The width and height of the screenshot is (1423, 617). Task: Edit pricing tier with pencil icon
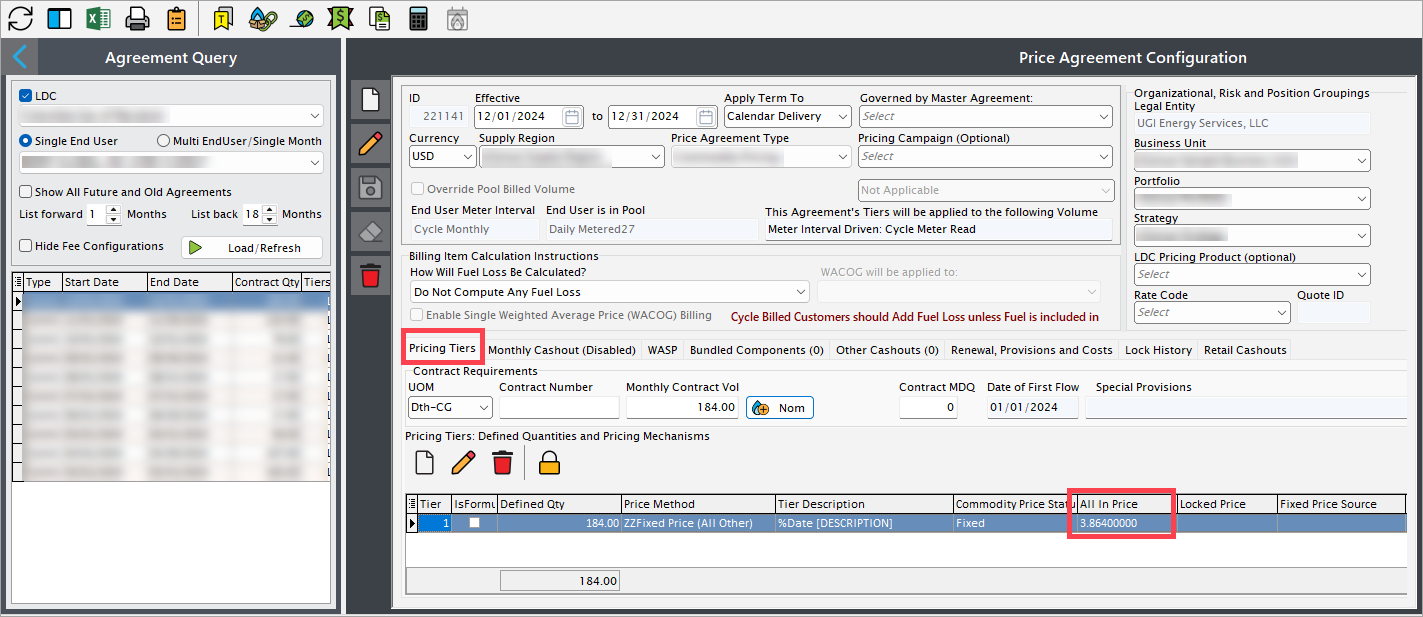point(464,462)
